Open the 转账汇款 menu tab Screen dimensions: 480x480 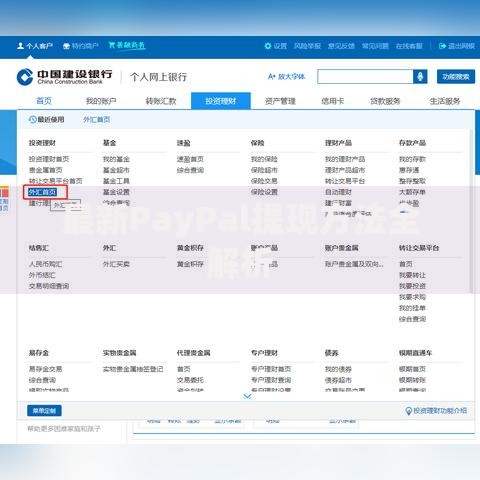(161, 101)
